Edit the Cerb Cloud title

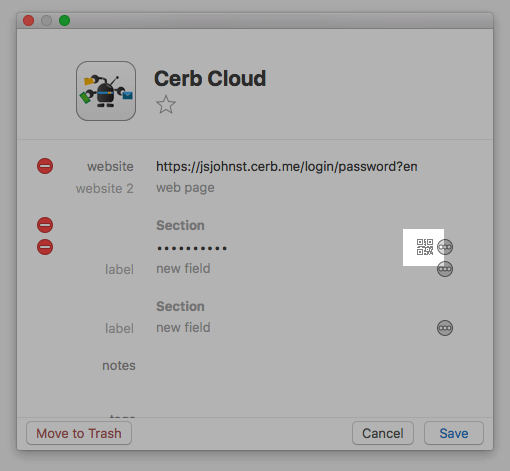[210, 79]
